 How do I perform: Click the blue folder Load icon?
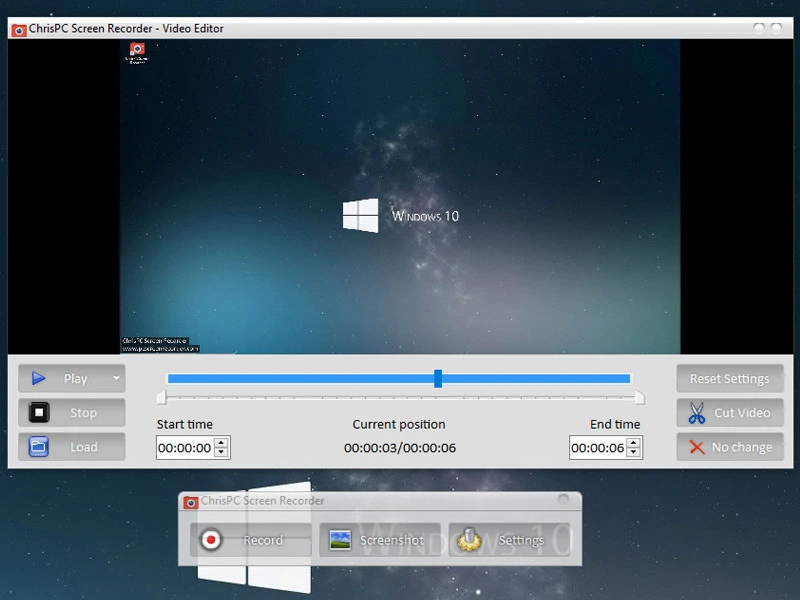(39, 447)
